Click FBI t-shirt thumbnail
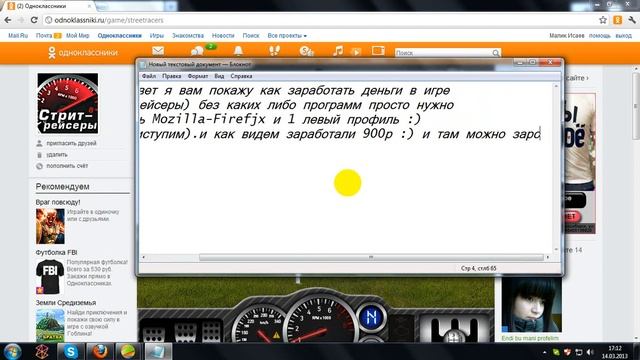The width and height of the screenshot is (640, 360). tap(50, 277)
